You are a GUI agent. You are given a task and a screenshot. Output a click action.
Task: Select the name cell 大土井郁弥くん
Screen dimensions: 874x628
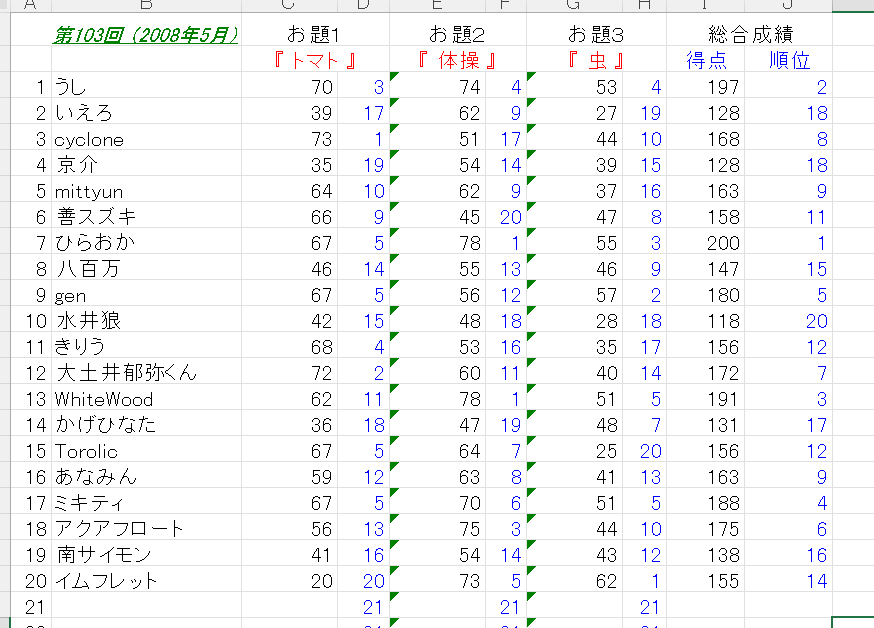[146, 373]
